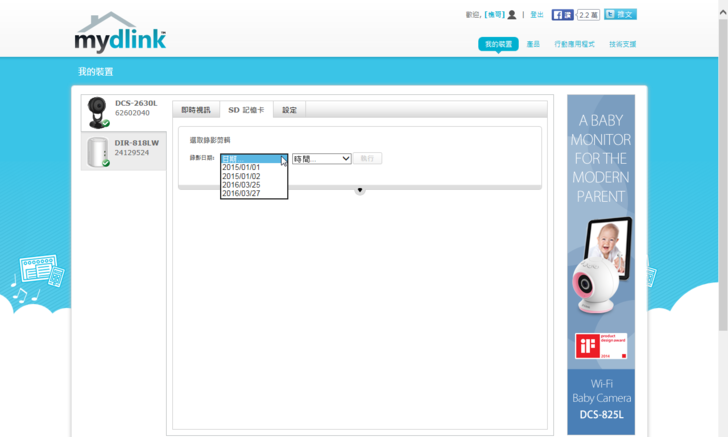Open the 設定 settings tab
728x437 pixels.
pos(289,110)
